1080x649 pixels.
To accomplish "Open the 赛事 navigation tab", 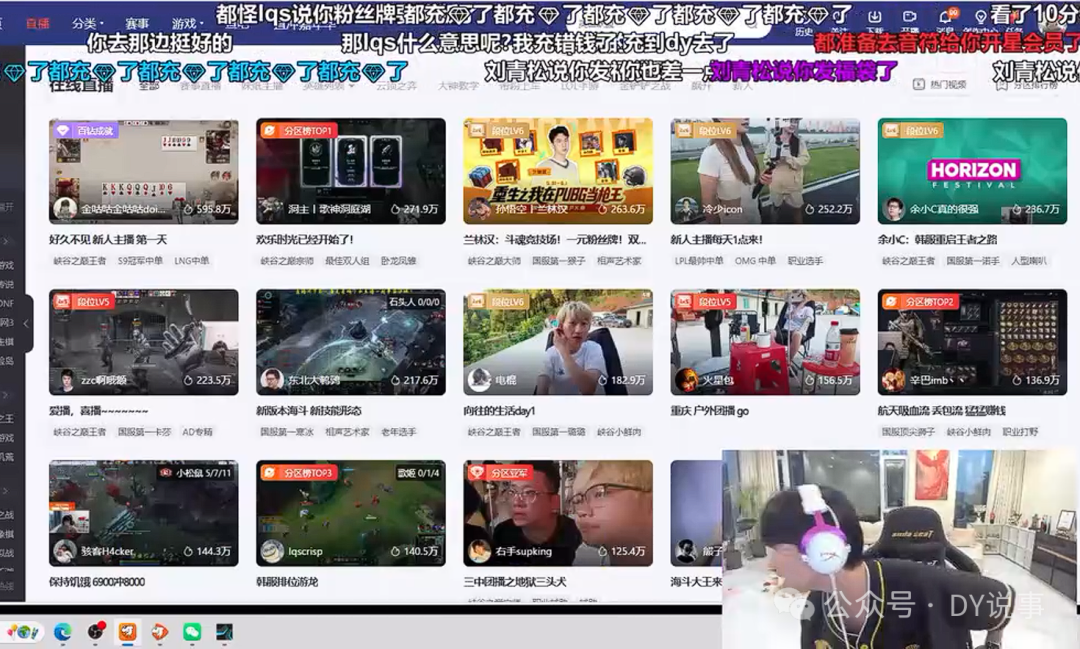I will (137, 23).
